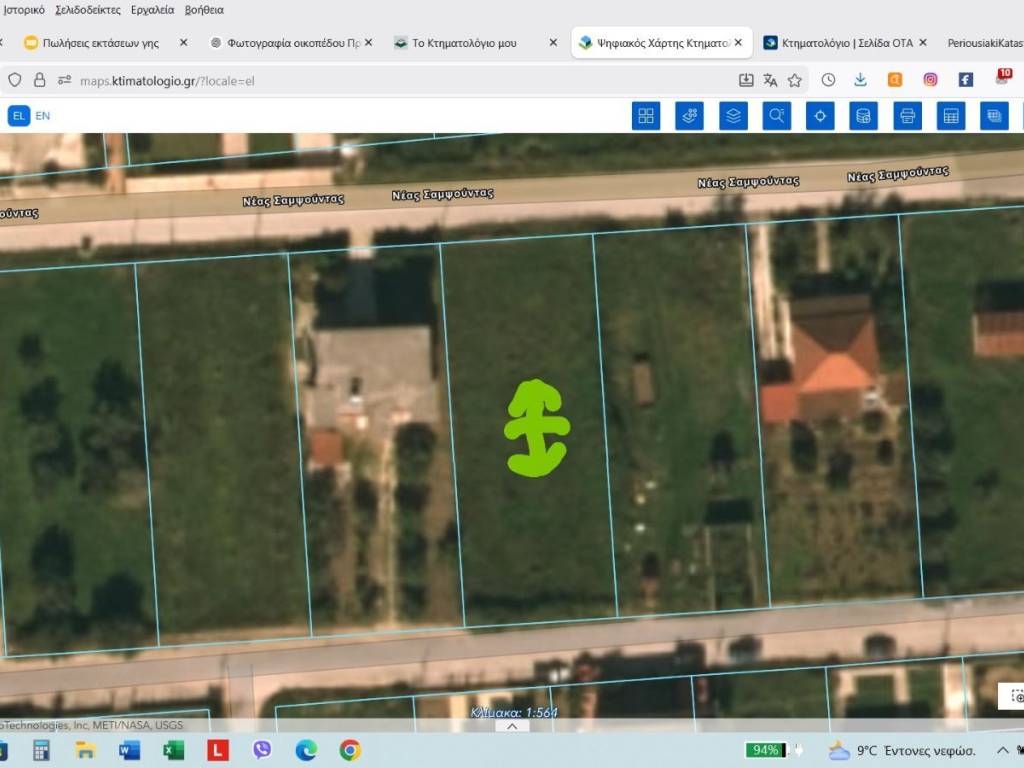Open the map layers stack tool
Viewport: 1024px width, 768px height.
(x=733, y=116)
